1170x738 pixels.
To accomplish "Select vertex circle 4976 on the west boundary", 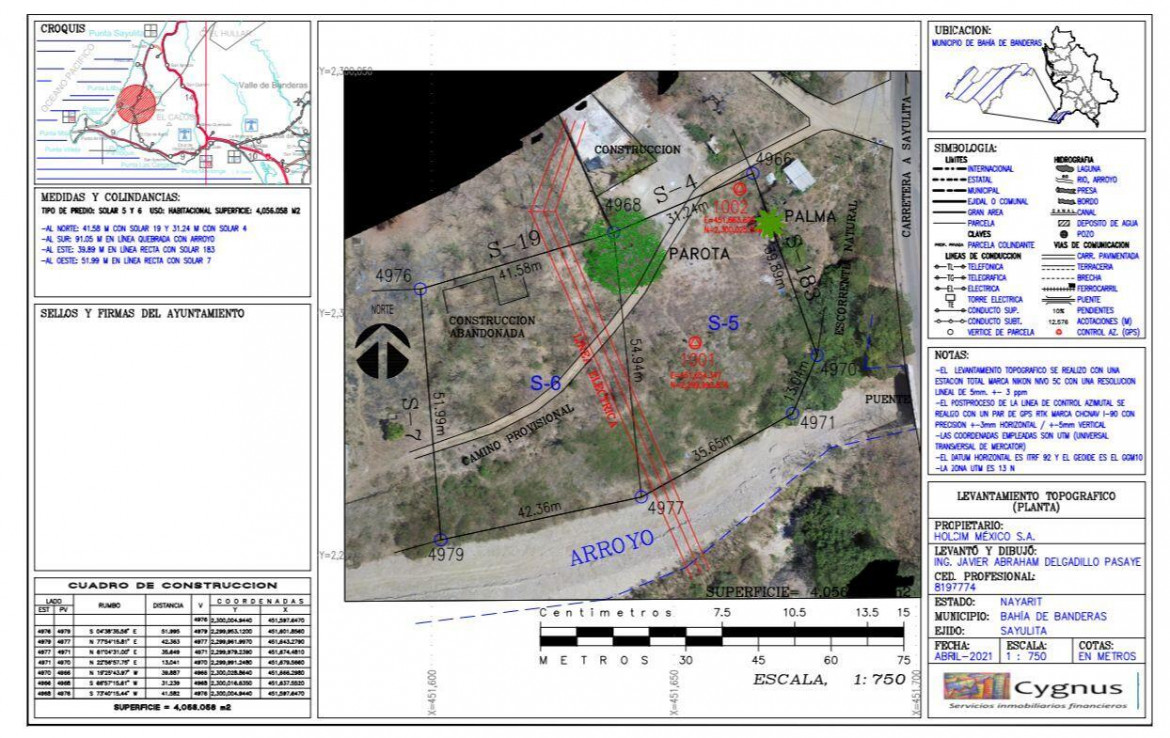I will (x=420, y=289).
